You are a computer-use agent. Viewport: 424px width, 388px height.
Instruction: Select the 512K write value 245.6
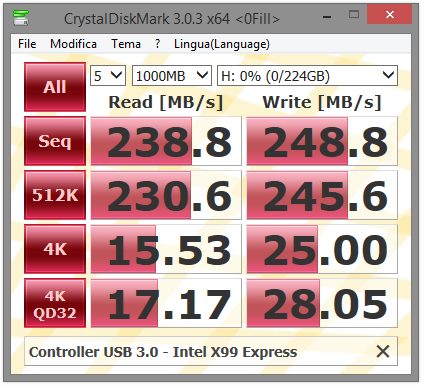(x=322, y=195)
